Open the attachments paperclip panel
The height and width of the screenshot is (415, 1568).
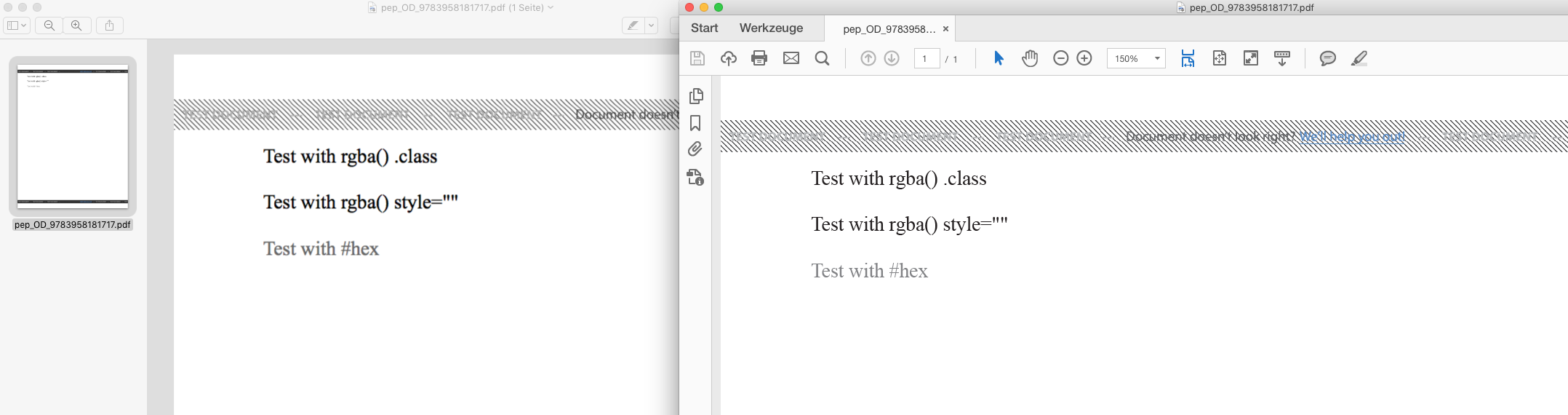[695, 149]
